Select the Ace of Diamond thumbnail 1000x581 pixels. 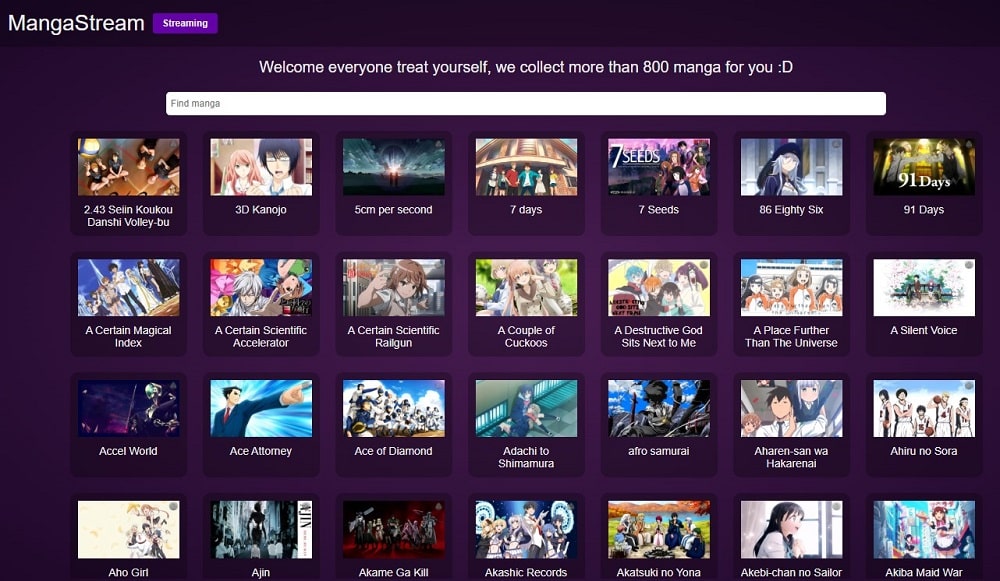(393, 408)
